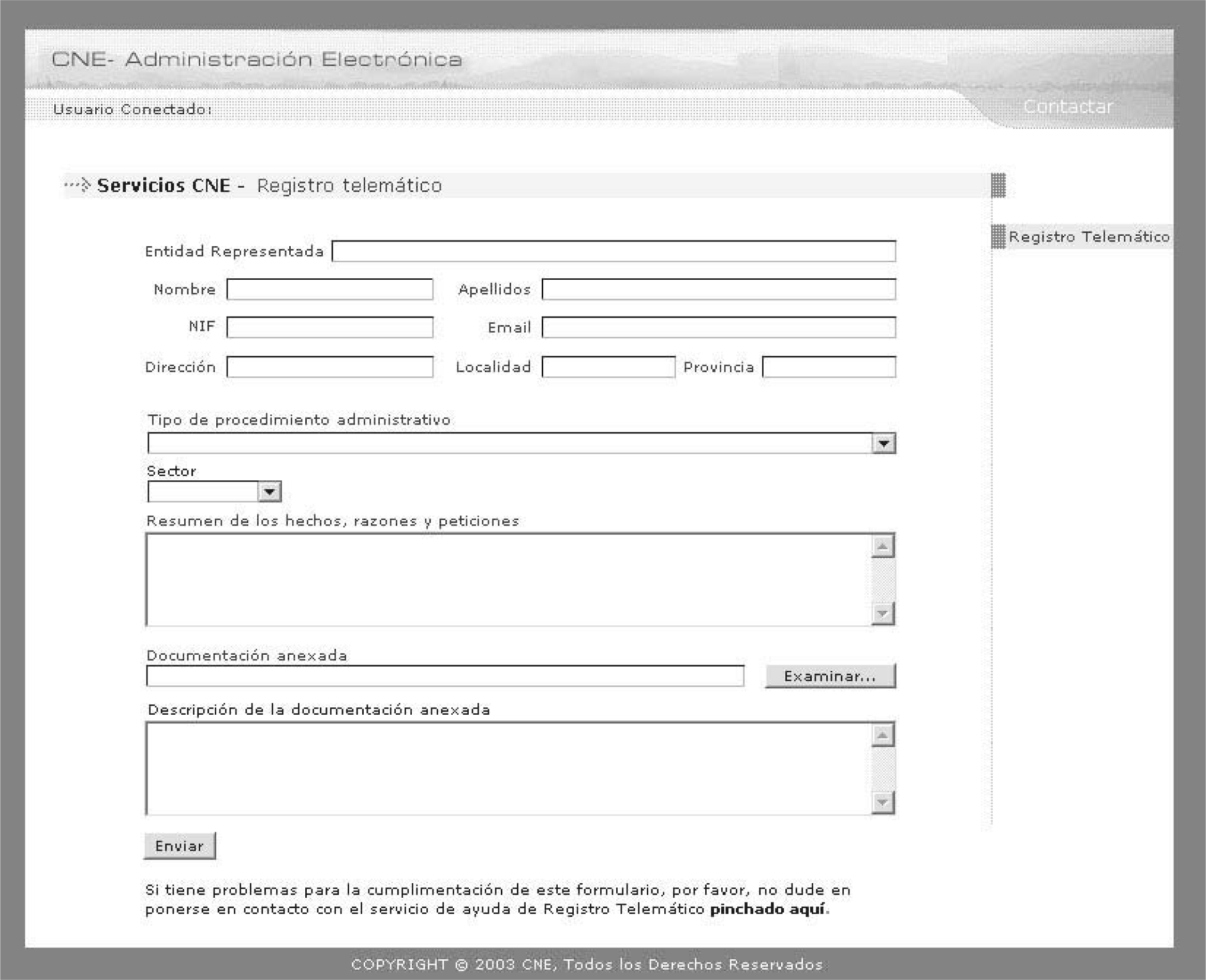Click inside Descripción de la documentación anexada textarea

pos(508,768)
